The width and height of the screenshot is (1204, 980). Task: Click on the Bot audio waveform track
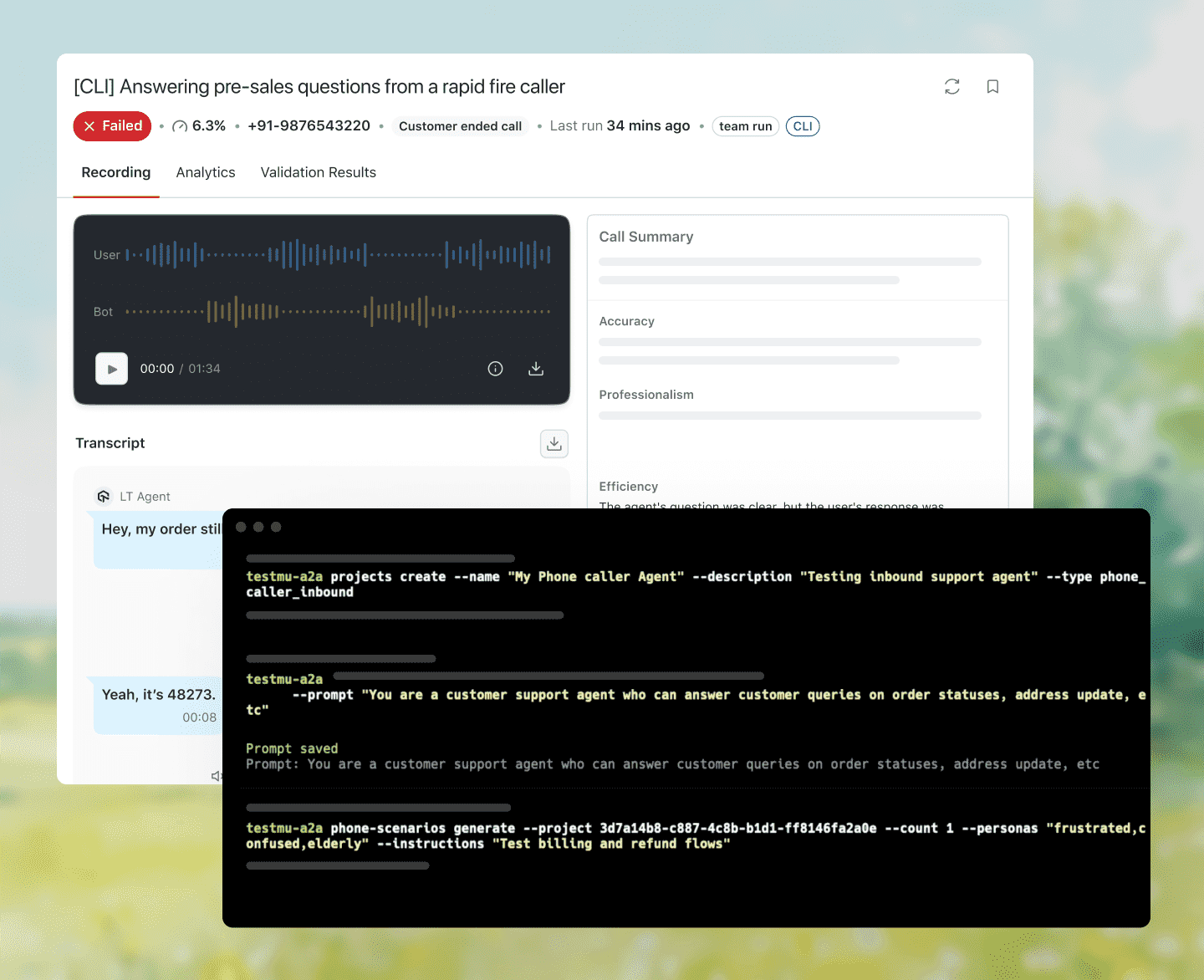pyautogui.click(x=338, y=312)
